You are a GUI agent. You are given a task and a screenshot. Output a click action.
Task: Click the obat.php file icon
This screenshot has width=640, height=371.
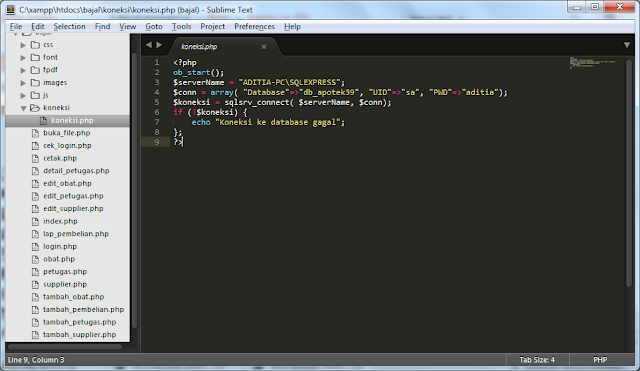(36, 259)
